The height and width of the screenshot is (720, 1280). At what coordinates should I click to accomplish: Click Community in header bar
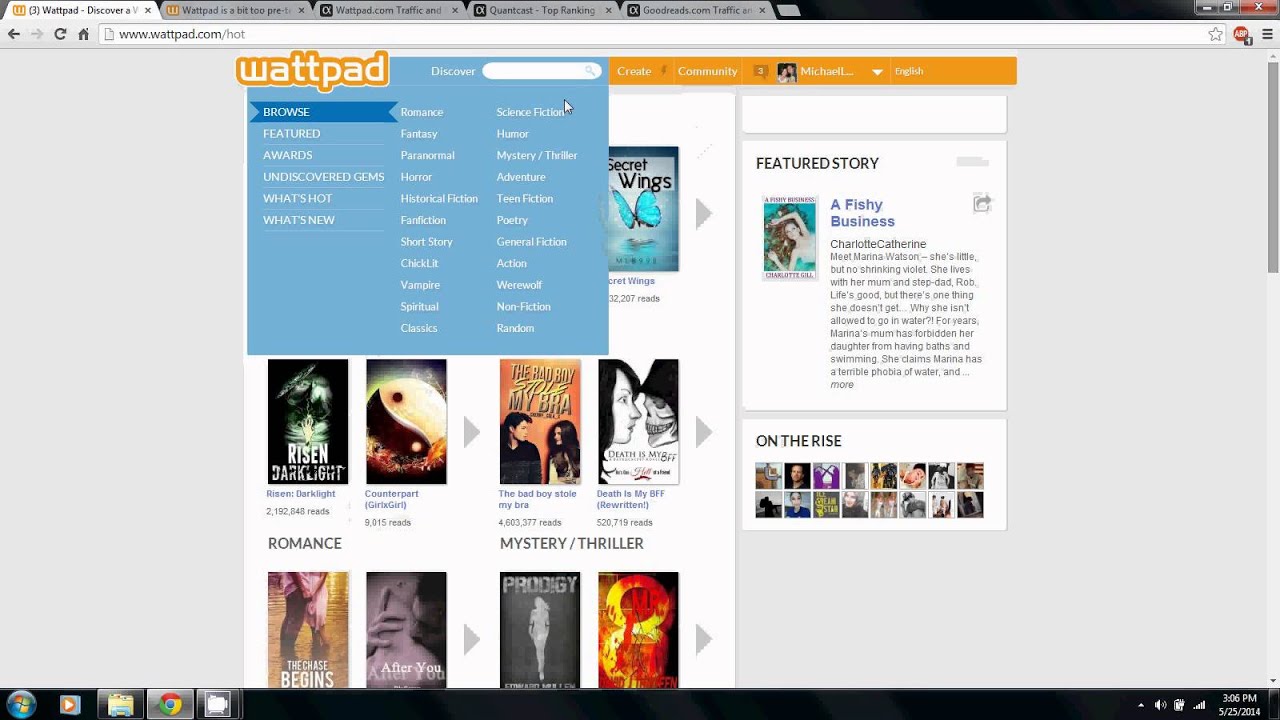[x=707, y=71]
